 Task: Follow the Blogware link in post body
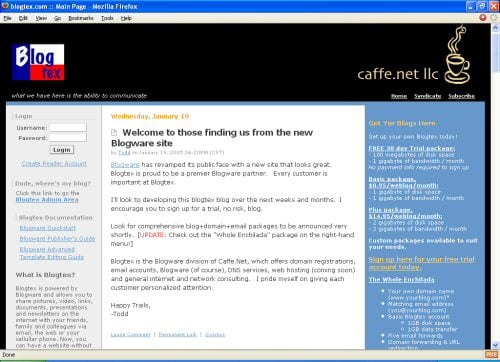coord(125,165)
